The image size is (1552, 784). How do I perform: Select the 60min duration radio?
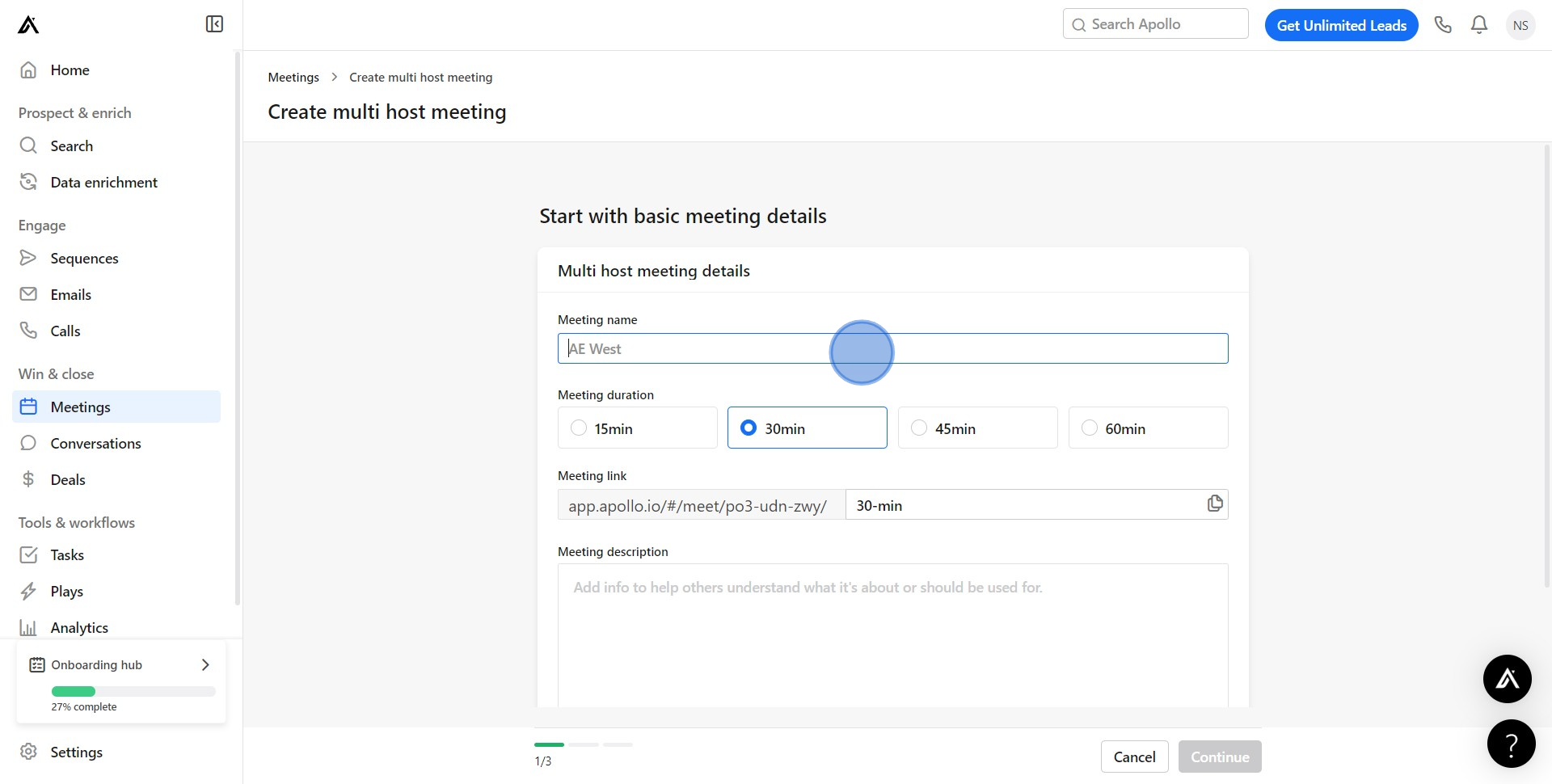coord(1090,428)
